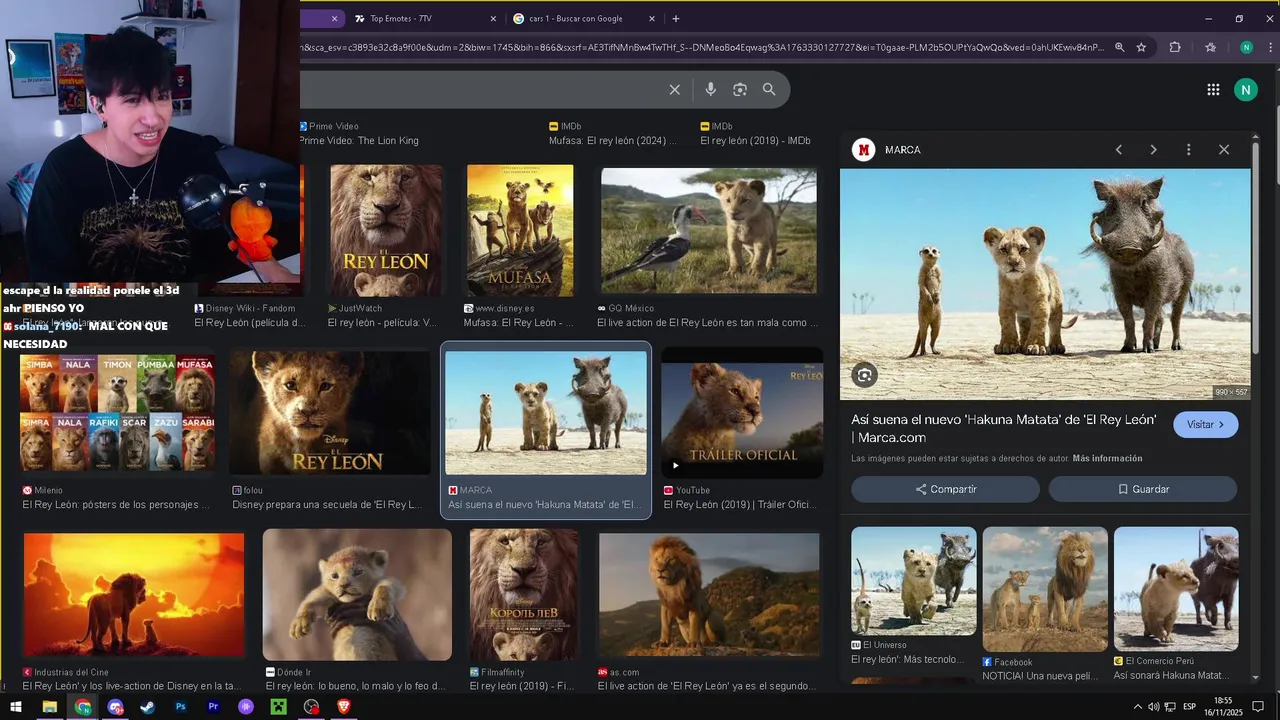This screenshot has height=720, width=1280.
Task: Click the Google search input field
Action: (480, 90)
